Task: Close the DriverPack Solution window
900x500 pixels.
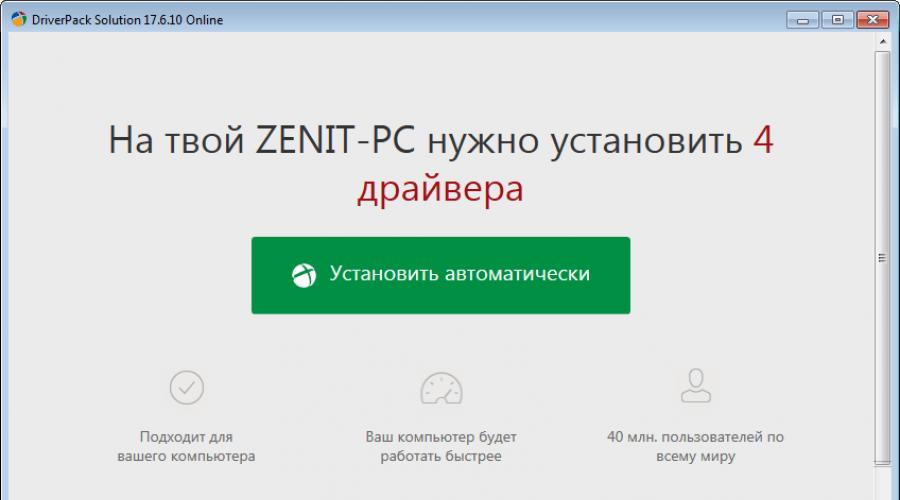Action: tap(871, 19)
